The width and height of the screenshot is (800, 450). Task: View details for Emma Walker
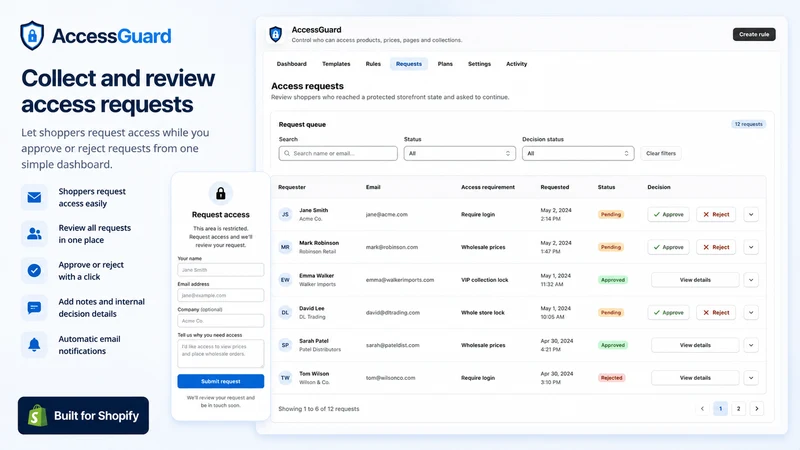695,280
